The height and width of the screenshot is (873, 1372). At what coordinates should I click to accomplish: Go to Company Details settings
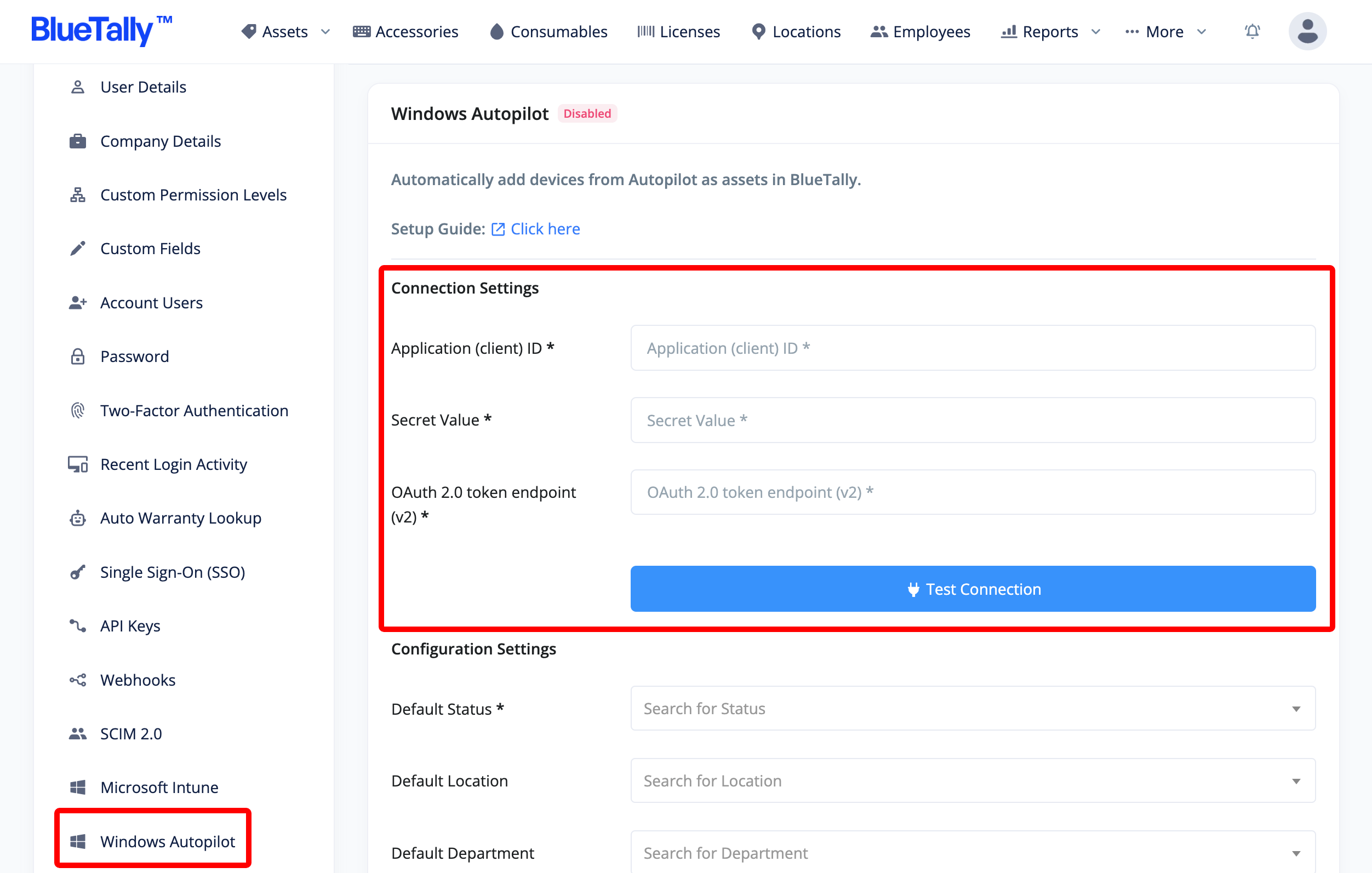click(x=161, y=141)
